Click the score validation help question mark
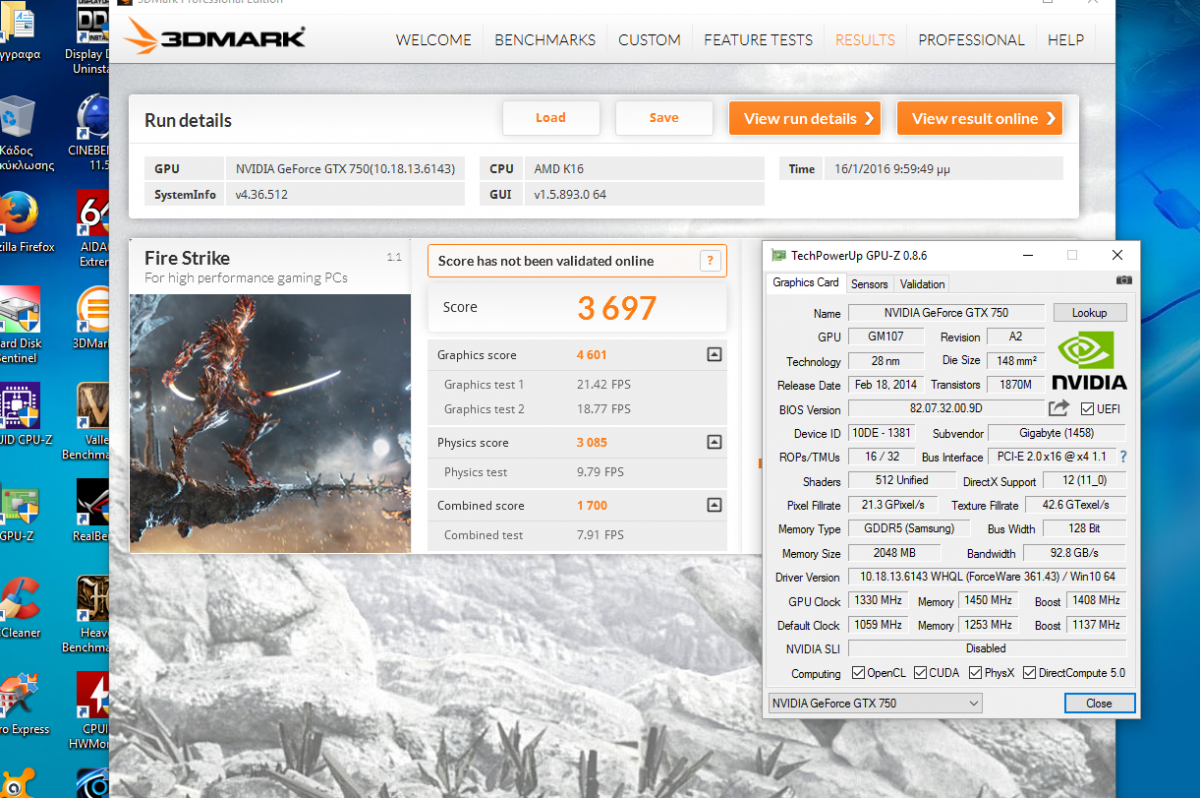 click(x=710, y=261)
